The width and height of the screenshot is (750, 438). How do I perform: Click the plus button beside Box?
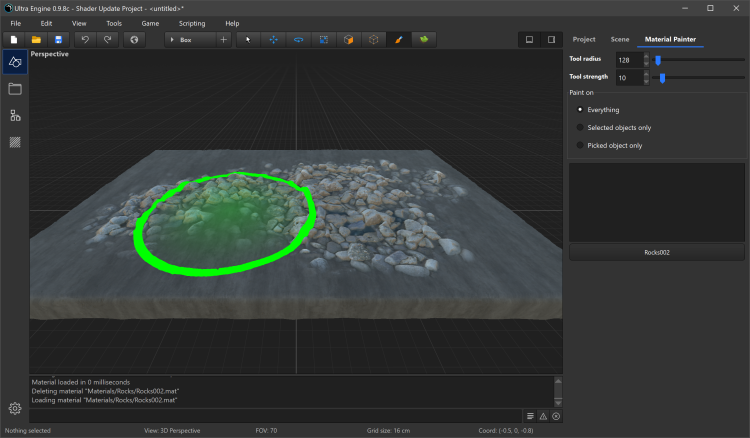223,40
